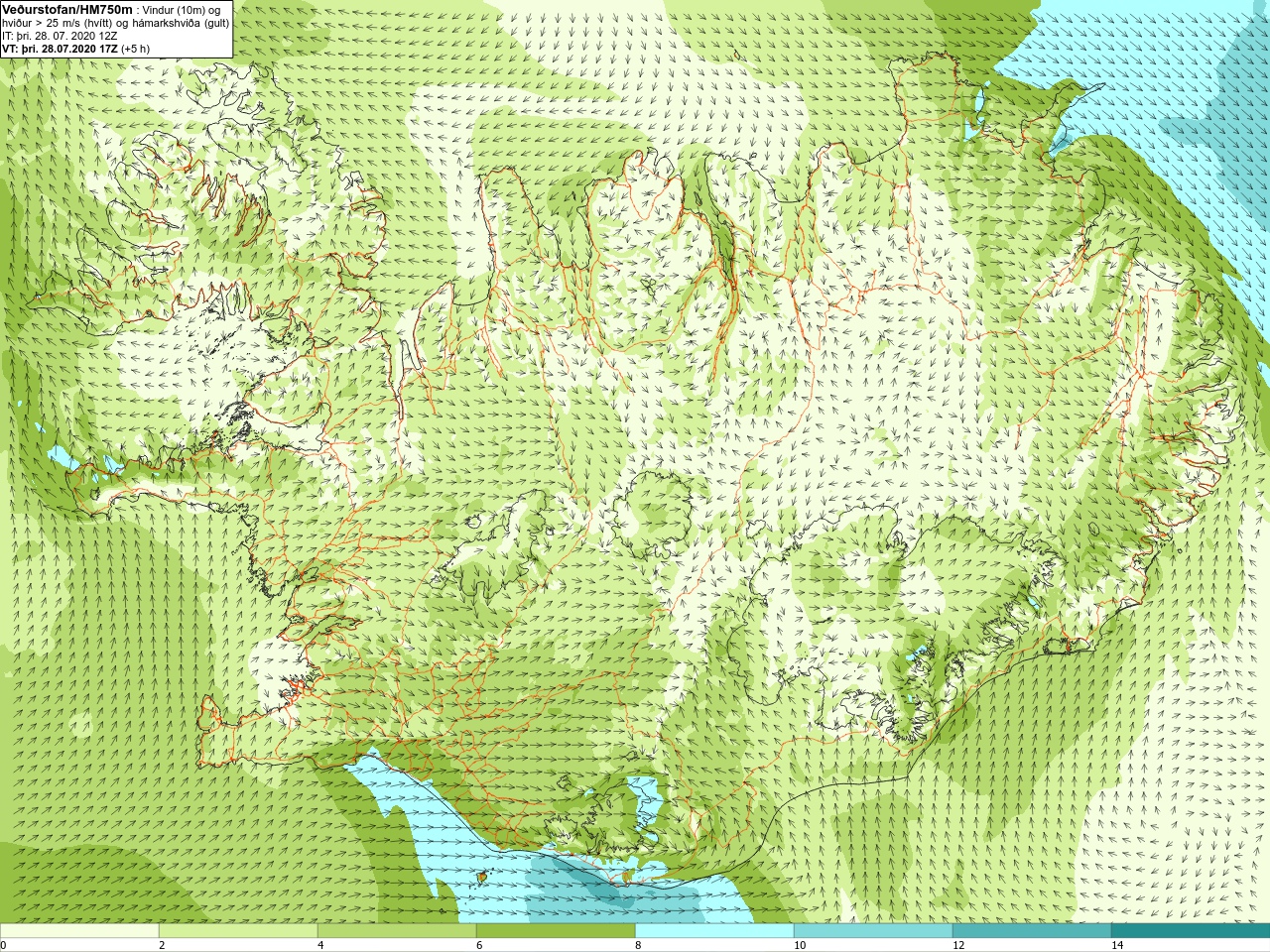Click the '4' tick label on the legend
Screen dimensions: 1270x952
pyautogui.click(x=320, y=945)
